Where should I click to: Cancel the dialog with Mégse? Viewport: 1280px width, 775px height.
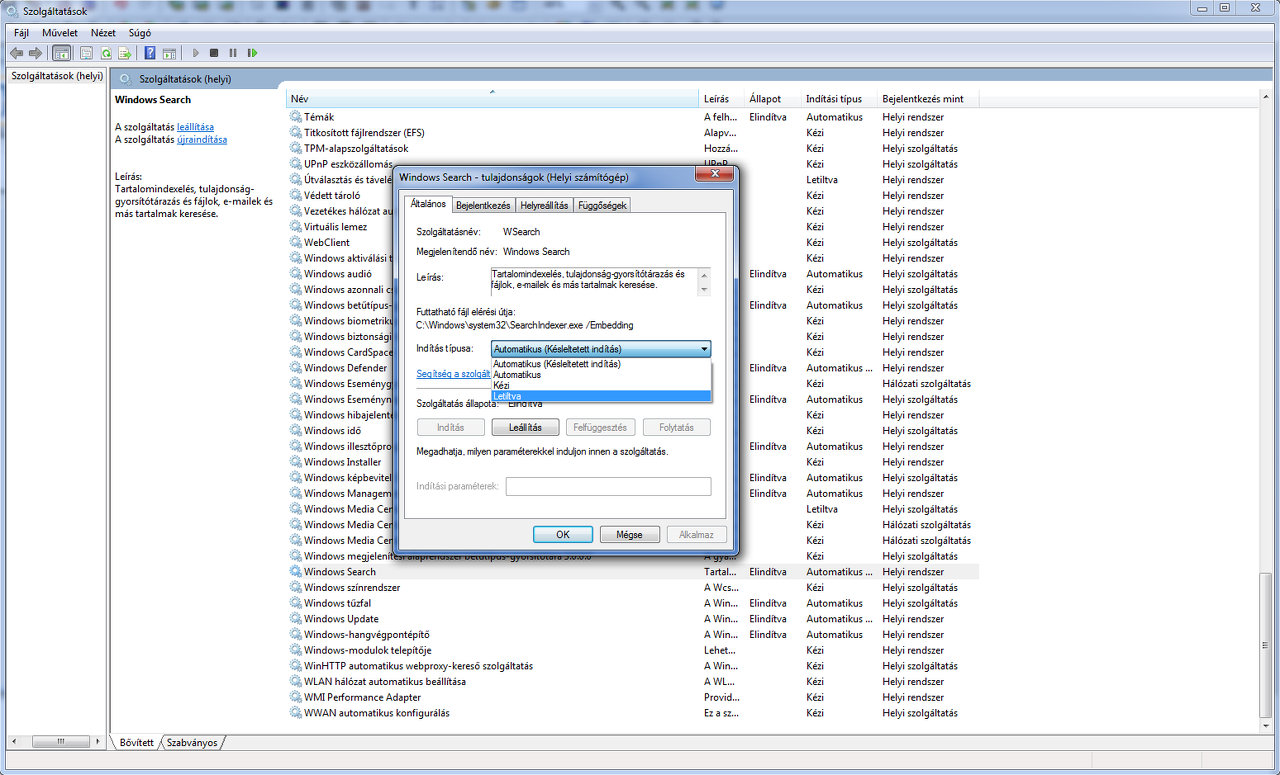point(629,535)
